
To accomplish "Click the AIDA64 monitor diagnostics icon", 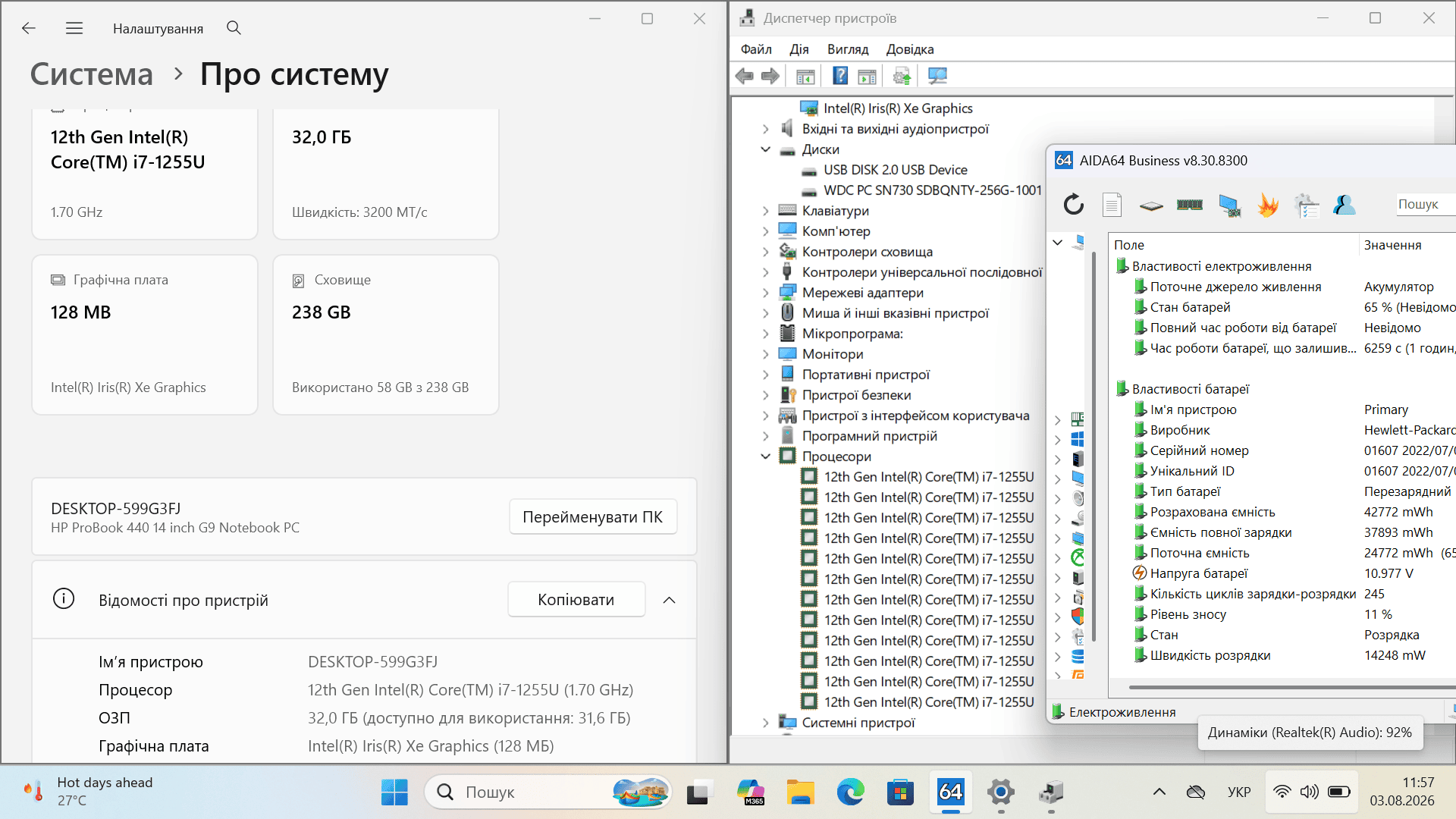I will tap(1229, 205).
